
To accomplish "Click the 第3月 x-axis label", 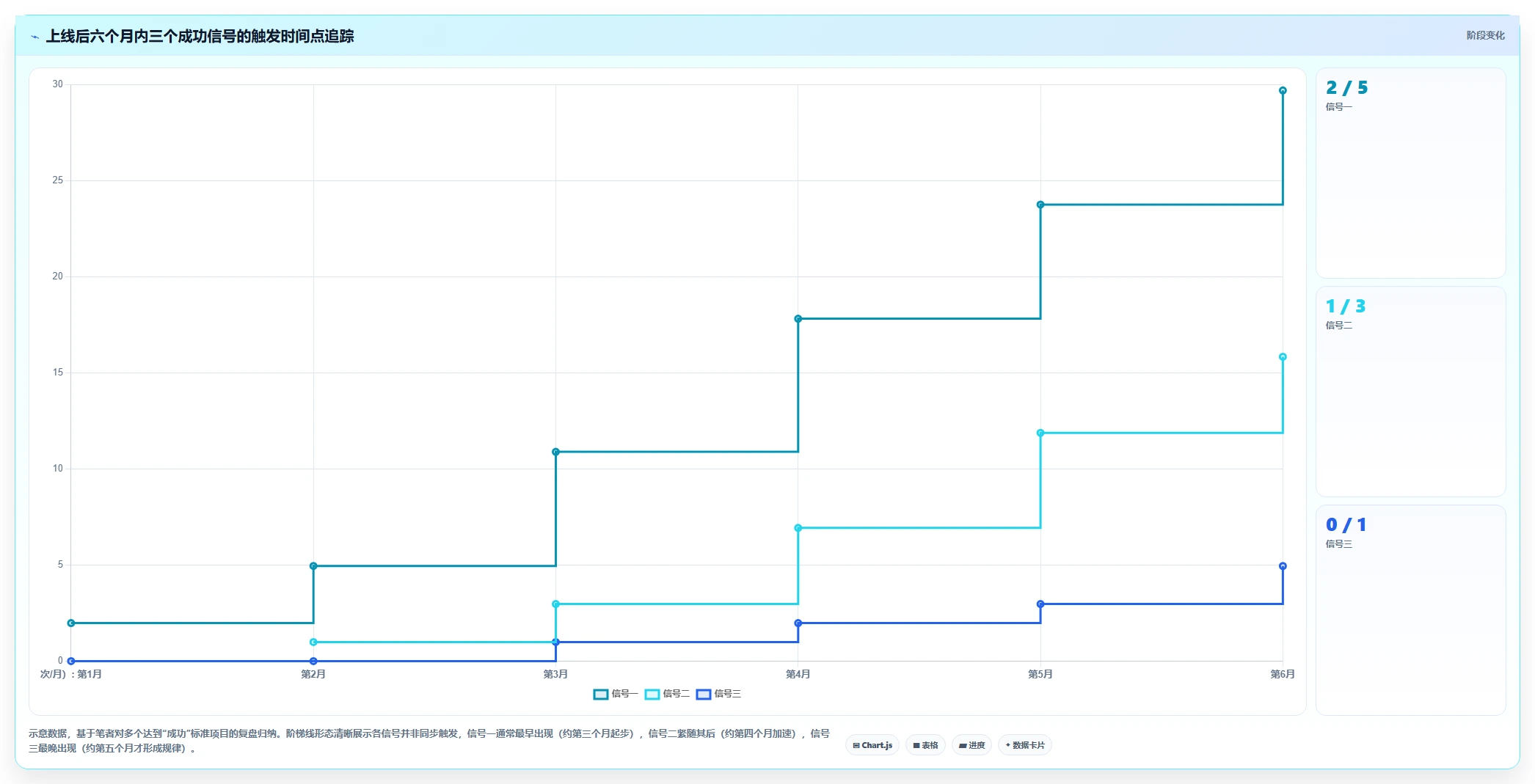I will point(555,675).
